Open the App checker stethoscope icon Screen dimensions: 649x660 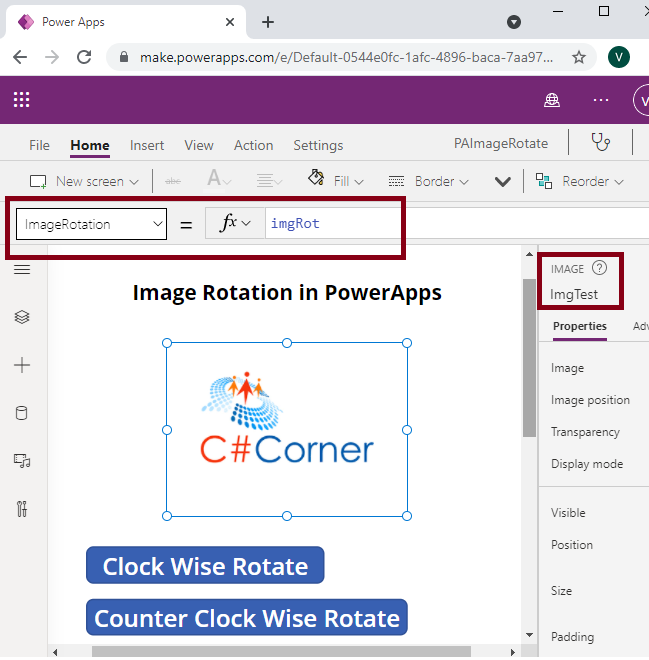point(601,142)
